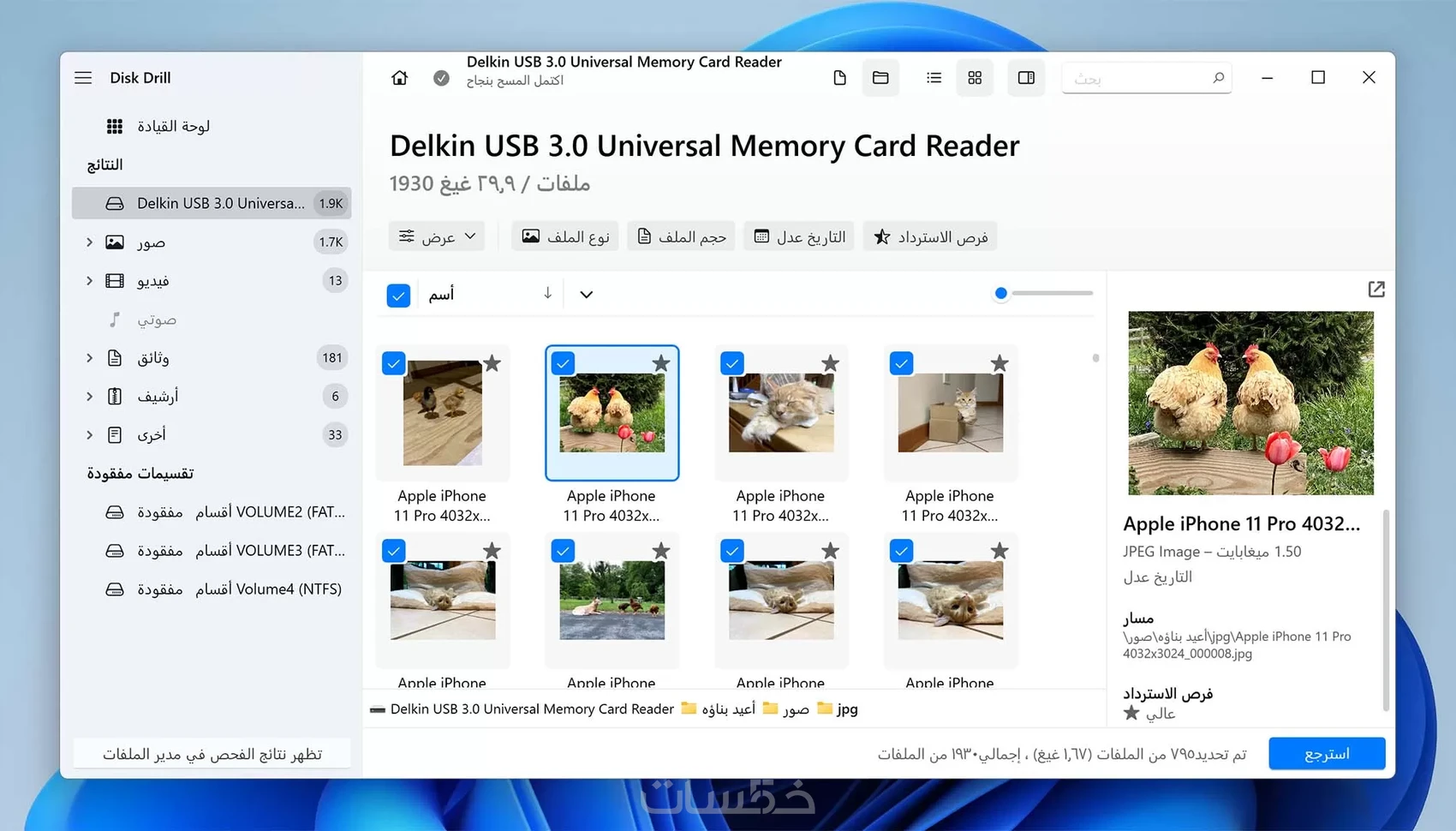The width and height of the screenshot is (1456, 831).
Task: Reverse the sort direction arrow beside أسم
Action: [547, 294]
